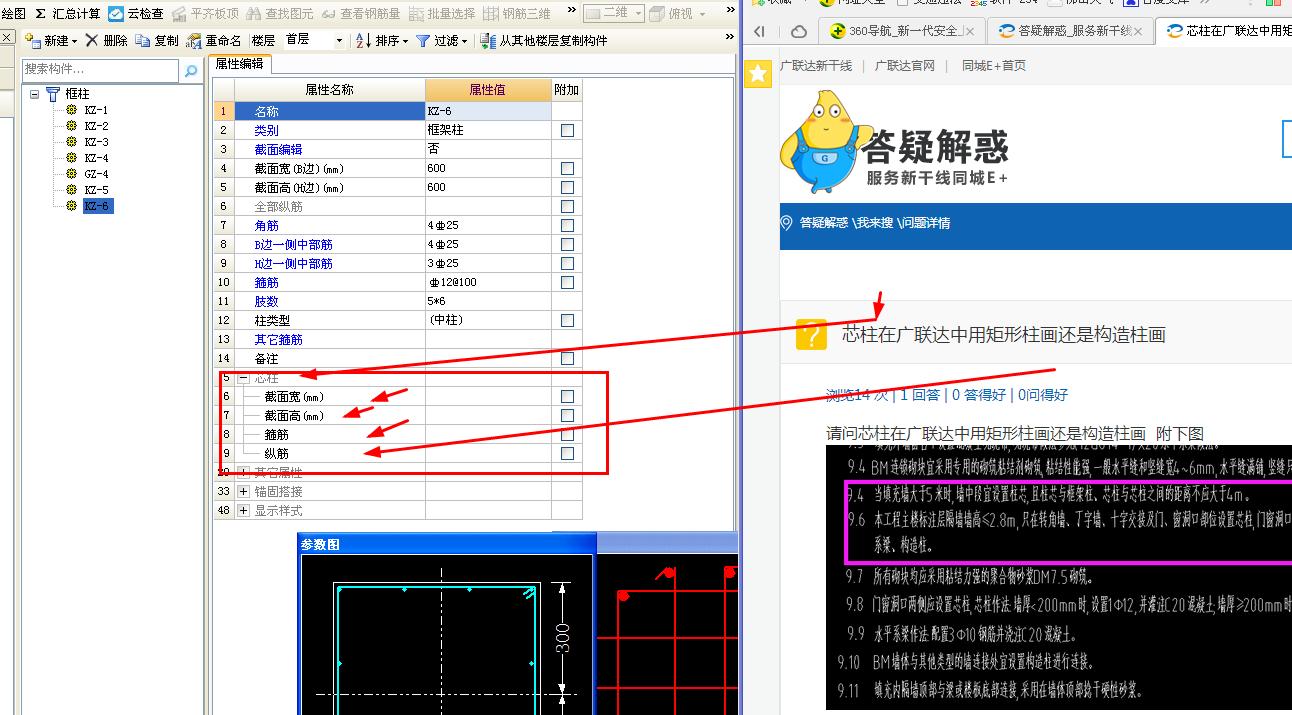
Task: Open the 绘图 menu
Action: (14, 13)
